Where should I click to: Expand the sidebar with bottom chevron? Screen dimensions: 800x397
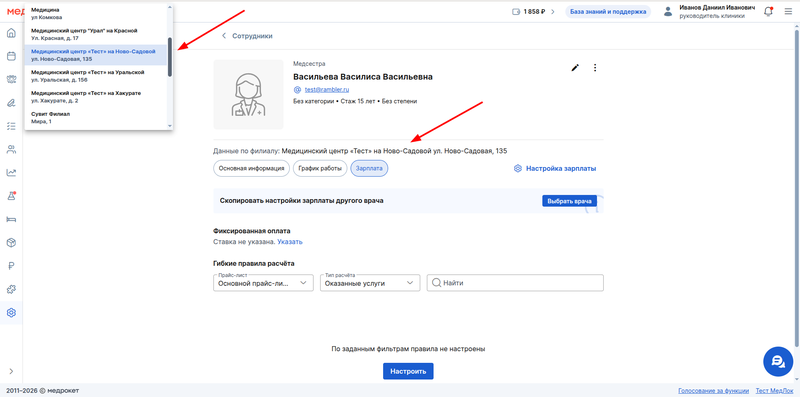11,371
